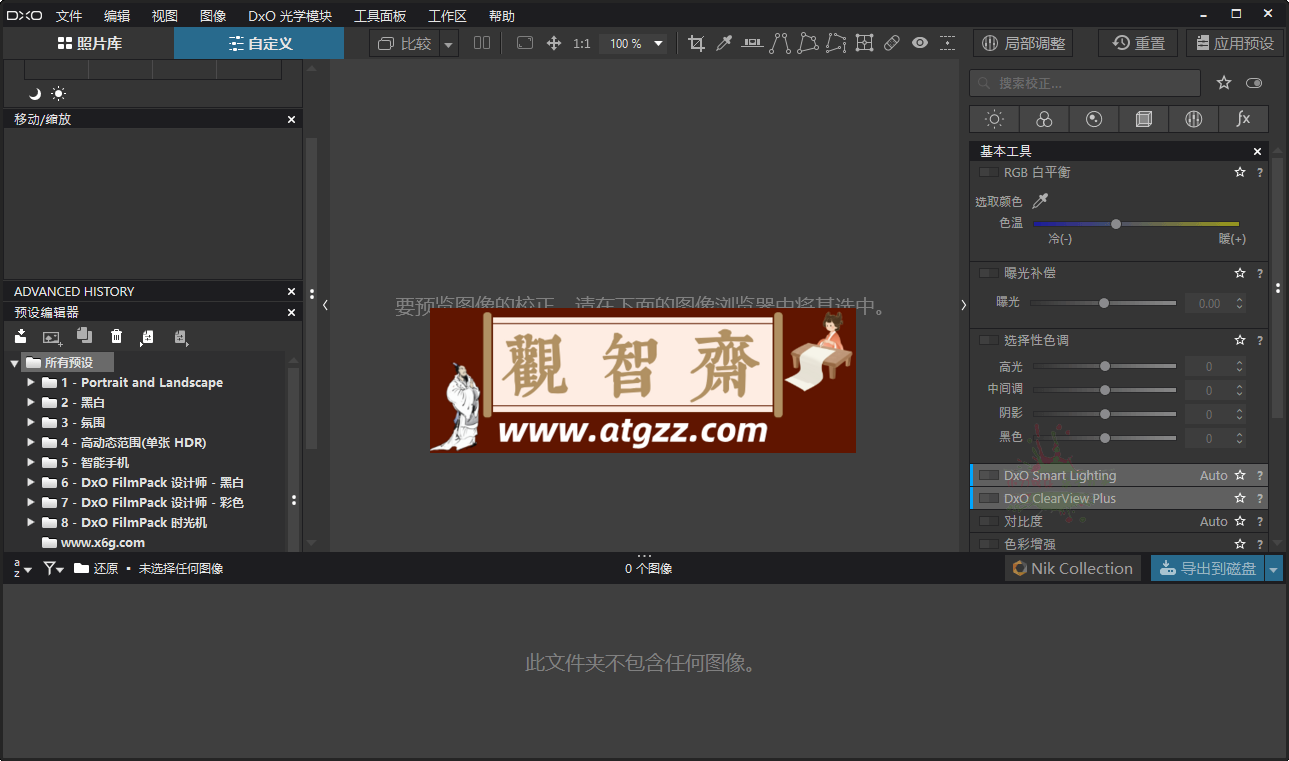This screenshot has height=761, width=1289.
Task: Open the force parallels perspective tool
Action: pos(780,43)
